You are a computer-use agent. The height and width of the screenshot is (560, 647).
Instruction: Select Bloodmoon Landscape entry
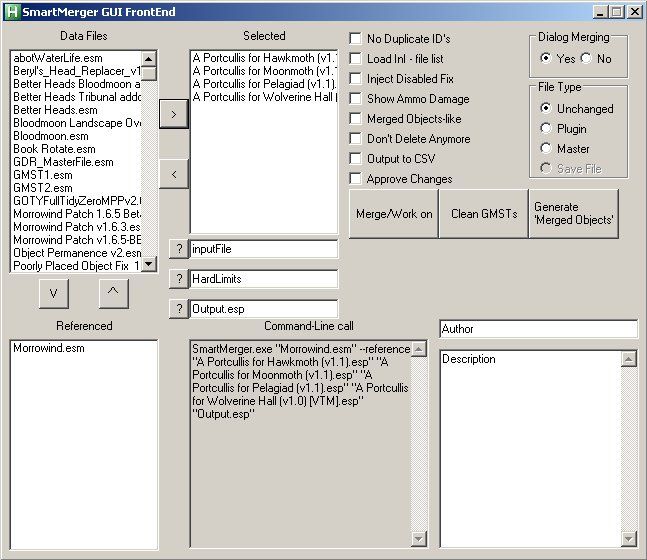click(x=77, y=123)
